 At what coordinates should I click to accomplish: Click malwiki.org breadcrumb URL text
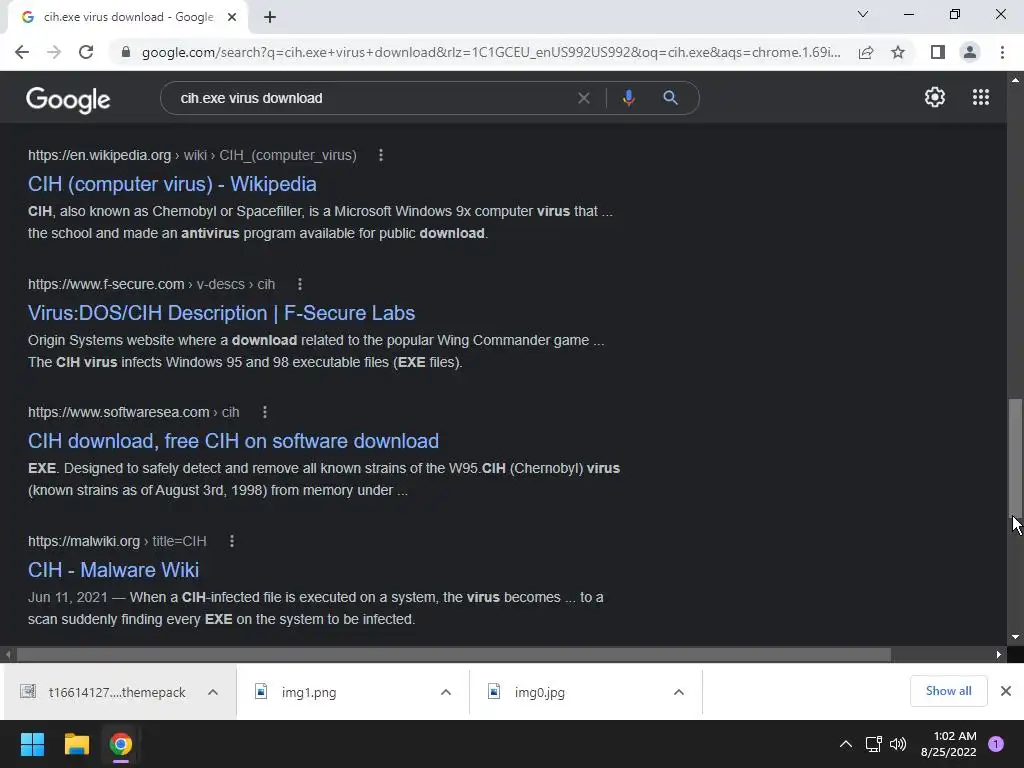coord(84,541)
